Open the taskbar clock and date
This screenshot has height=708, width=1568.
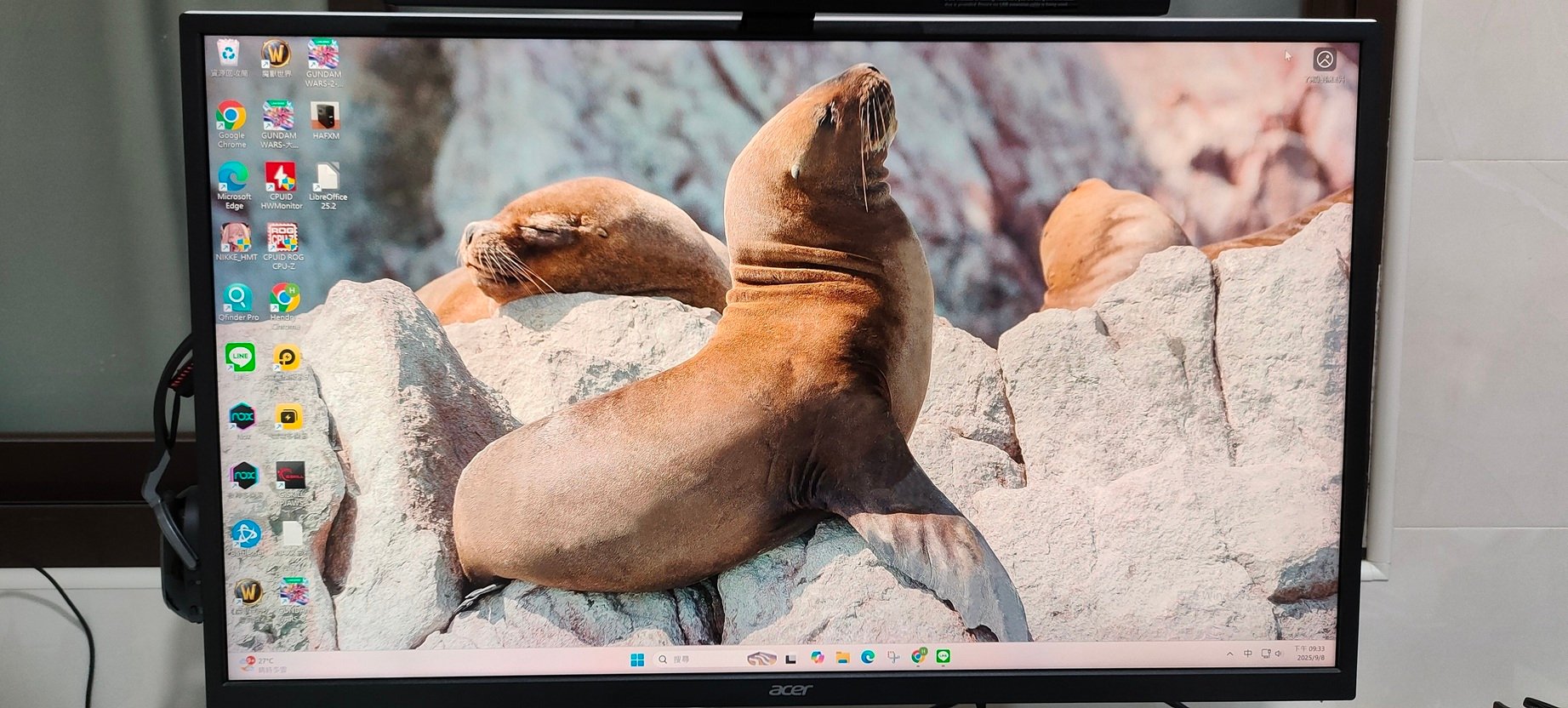[1310, 653]
